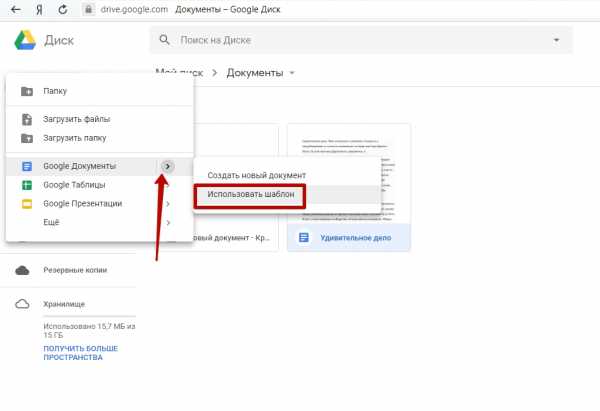Click the upload folder icon
The height and width of the screenshot is (411, 600).
click(27, 138)
